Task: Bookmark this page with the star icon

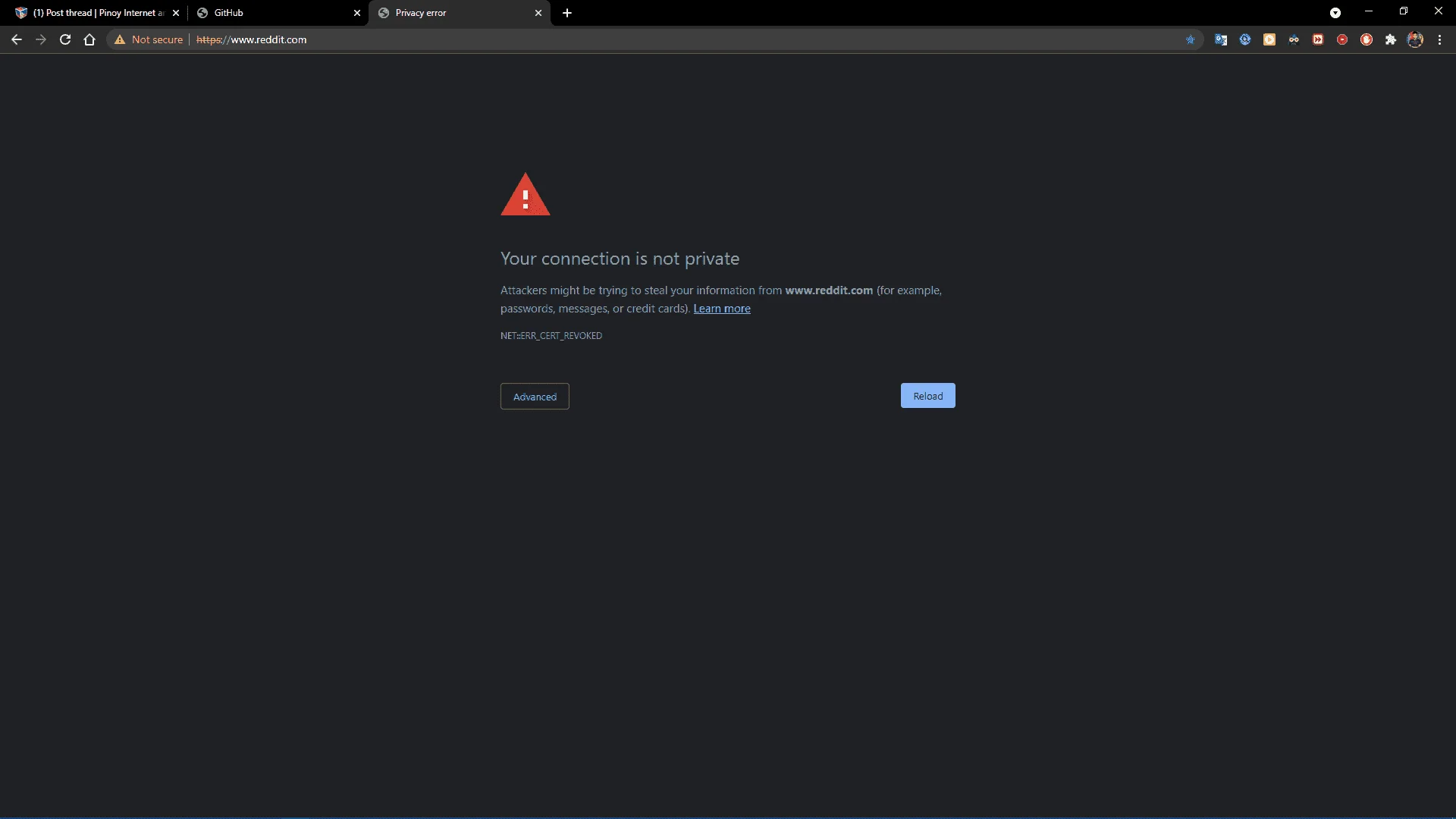Action: click(x=1191, y=39)
